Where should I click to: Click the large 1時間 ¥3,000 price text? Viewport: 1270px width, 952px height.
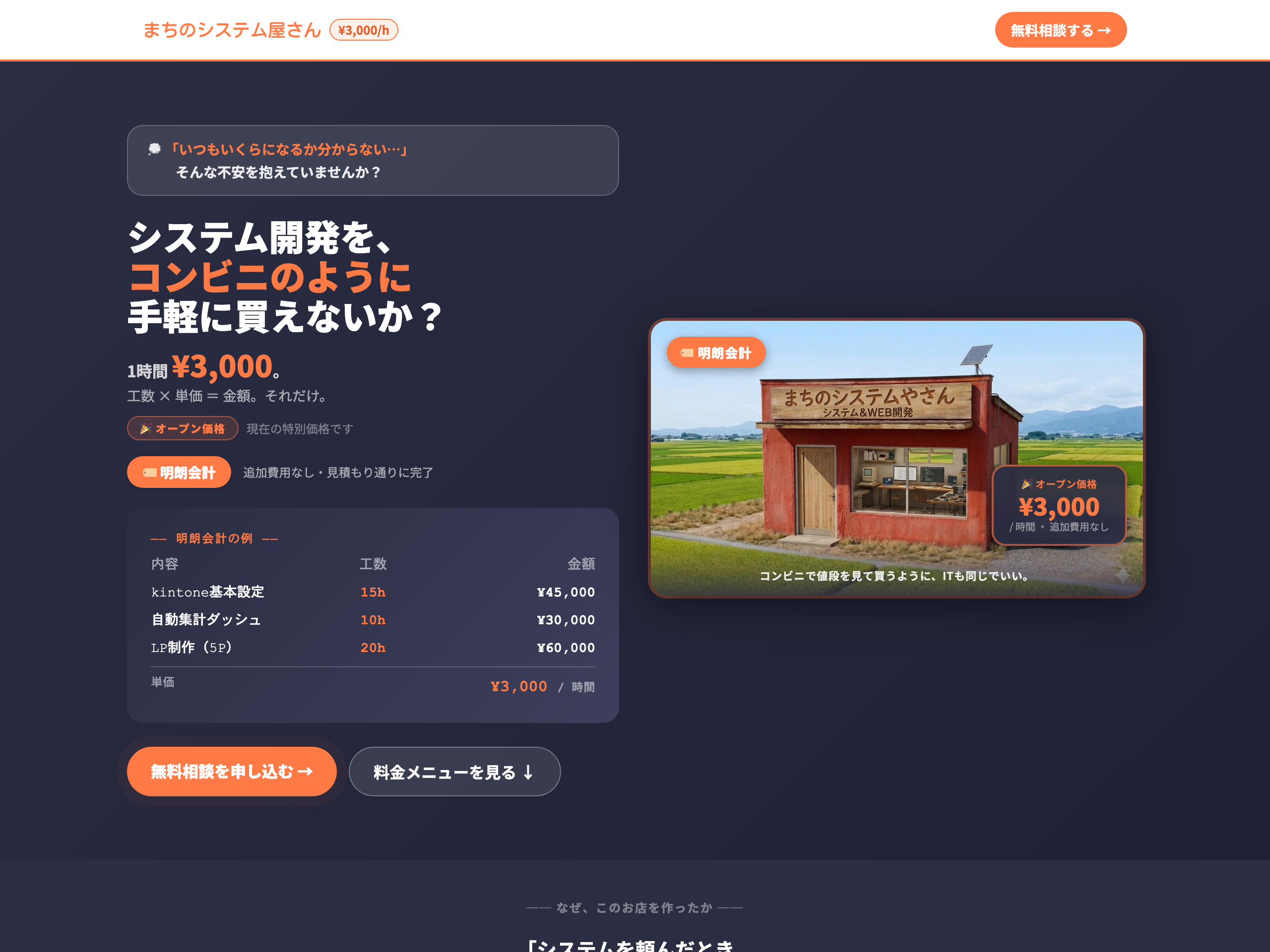[203, 367]
